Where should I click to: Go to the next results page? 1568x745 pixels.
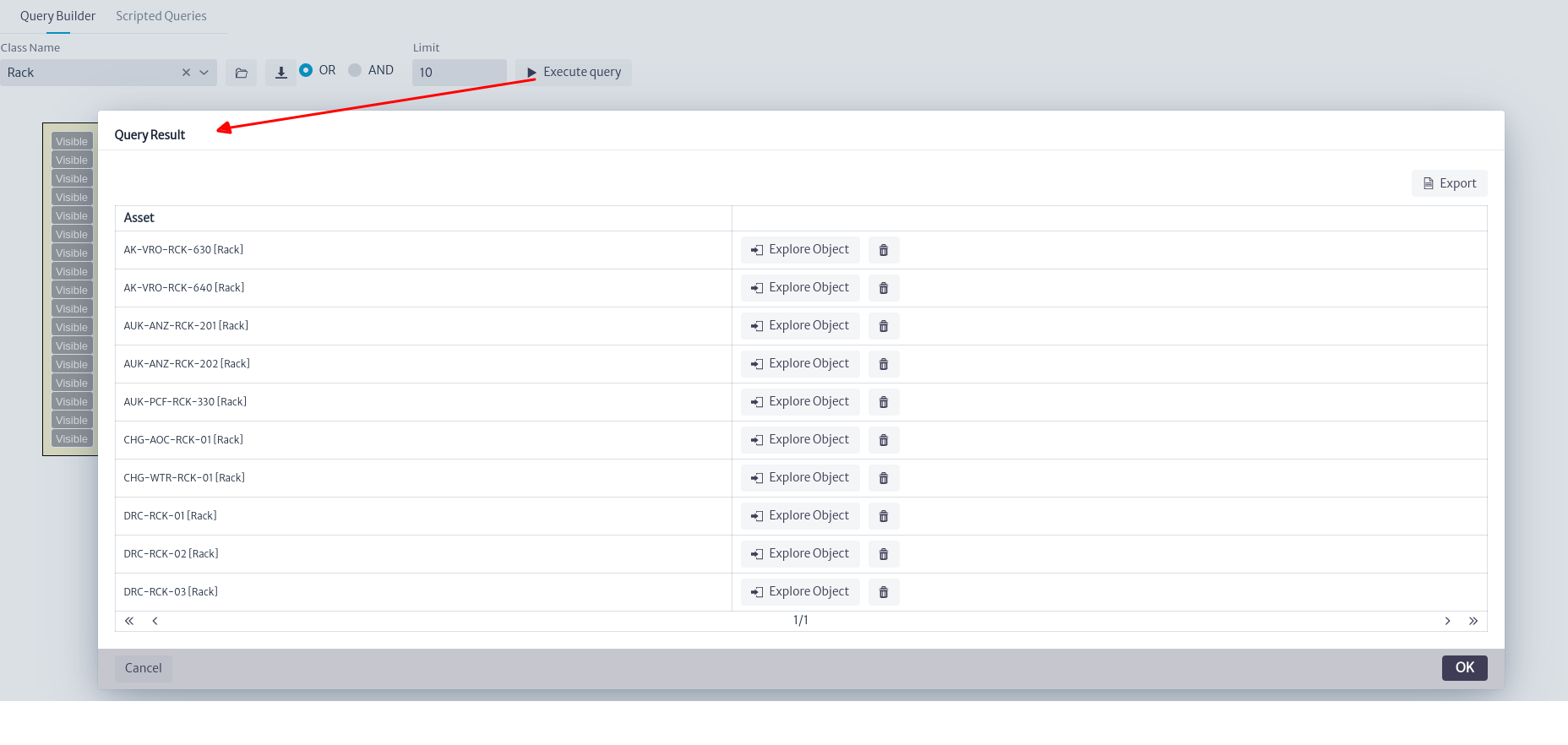coord(1447,621)
